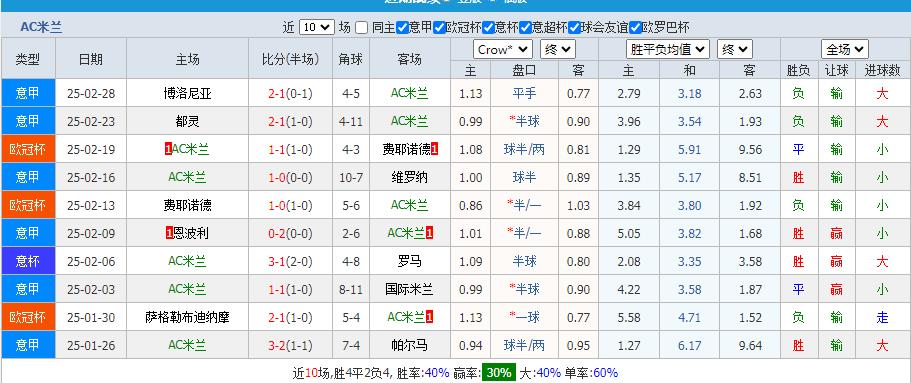Click the 盘口 column header
Viewport: 911px width, 383px height.
[524, 70]
